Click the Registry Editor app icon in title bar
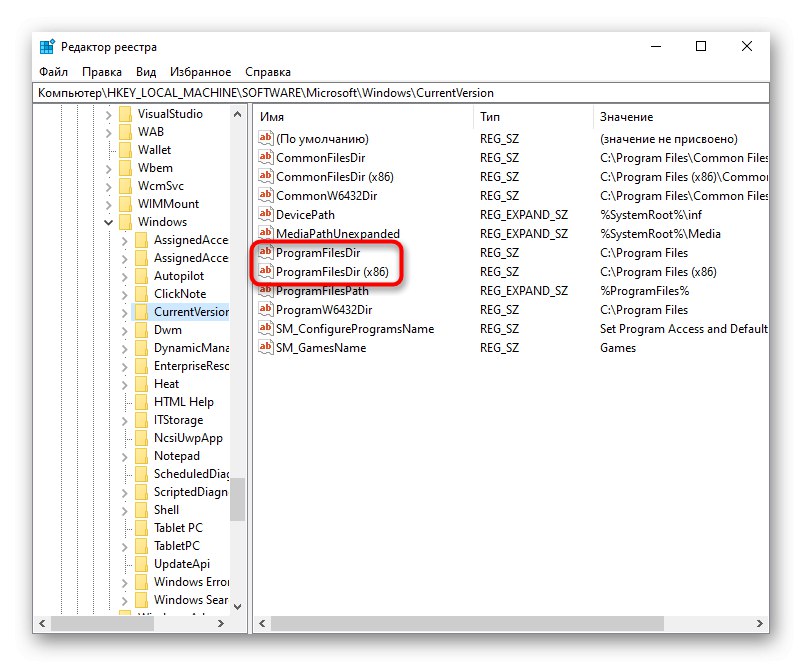 pos(47,47)
